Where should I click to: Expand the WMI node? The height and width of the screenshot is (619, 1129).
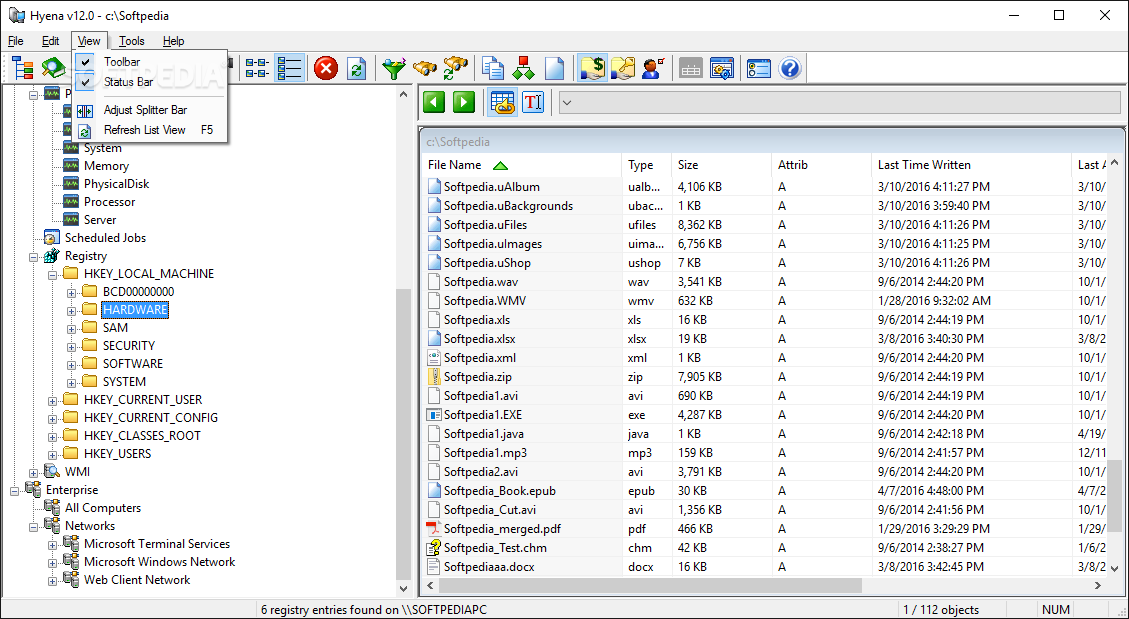point(34,473)
